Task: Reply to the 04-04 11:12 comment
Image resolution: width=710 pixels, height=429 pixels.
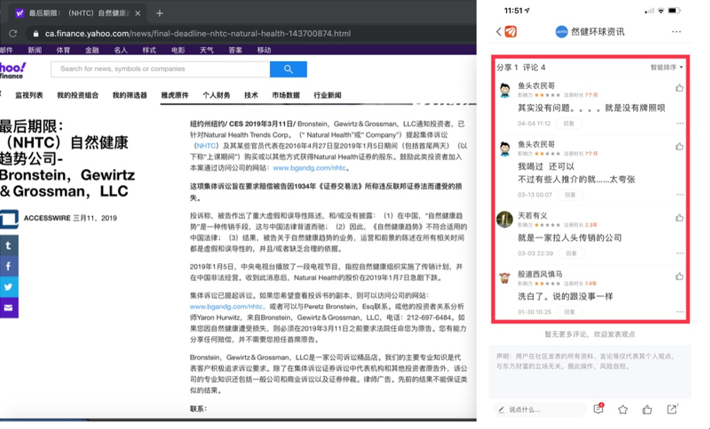Action: click(x=569, y=123)
